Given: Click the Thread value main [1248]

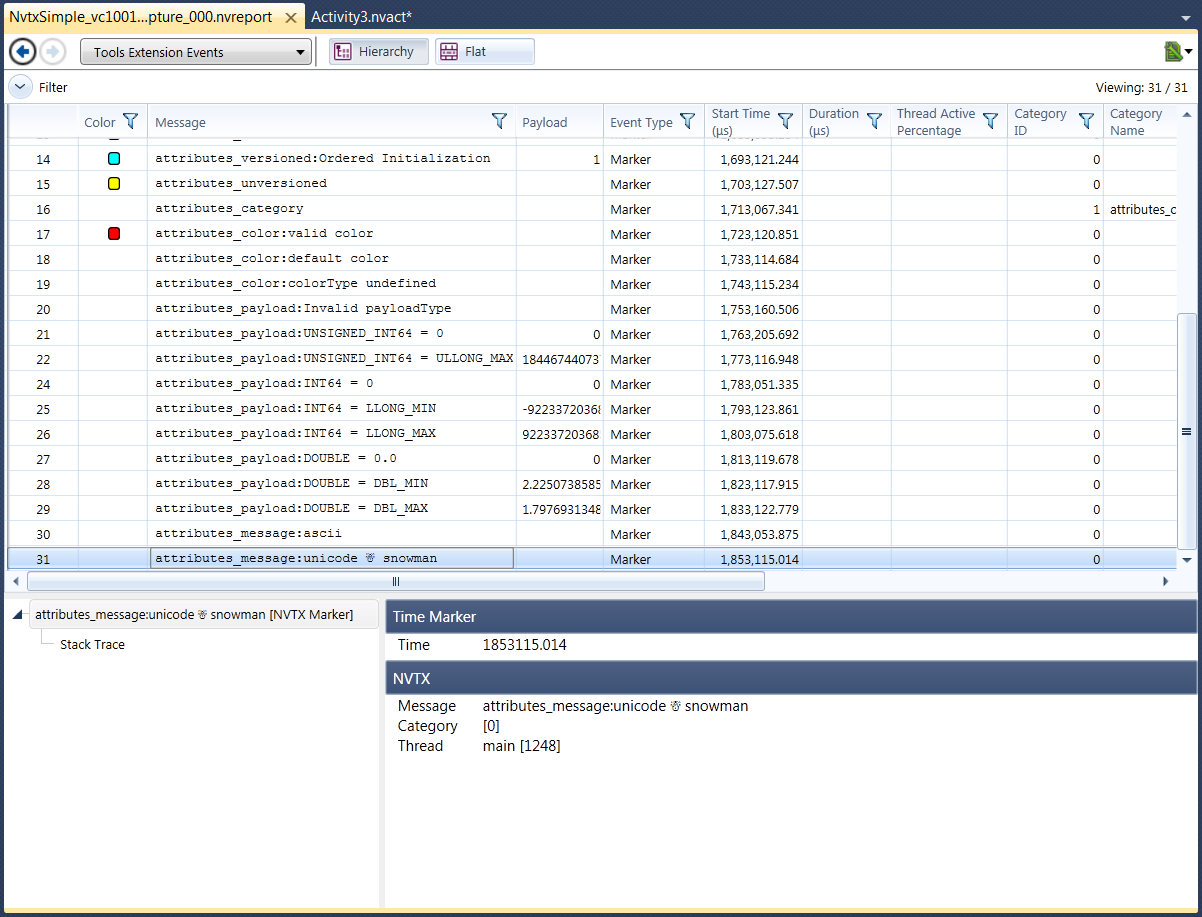Looking at the screenshot, I should pyautogui.click(x=522, y=746).
